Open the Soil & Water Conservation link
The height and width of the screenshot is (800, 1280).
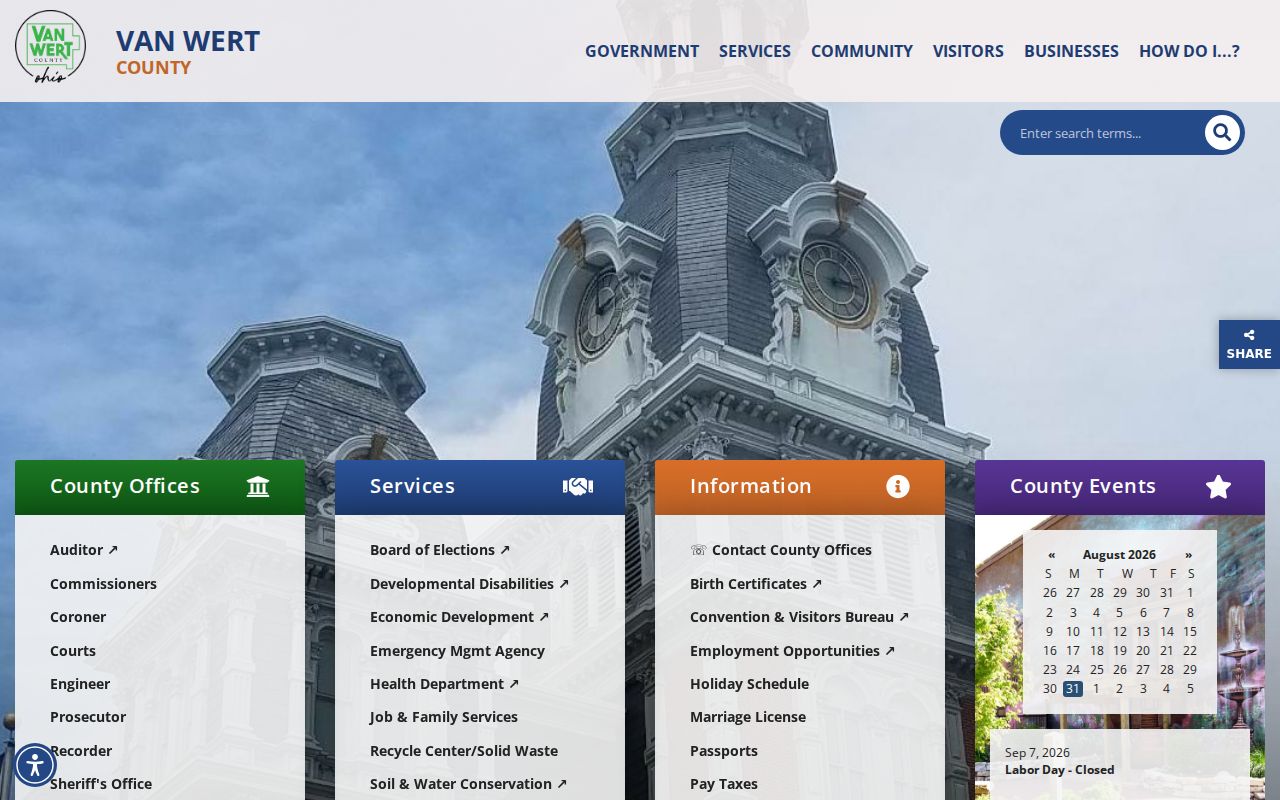468,784
